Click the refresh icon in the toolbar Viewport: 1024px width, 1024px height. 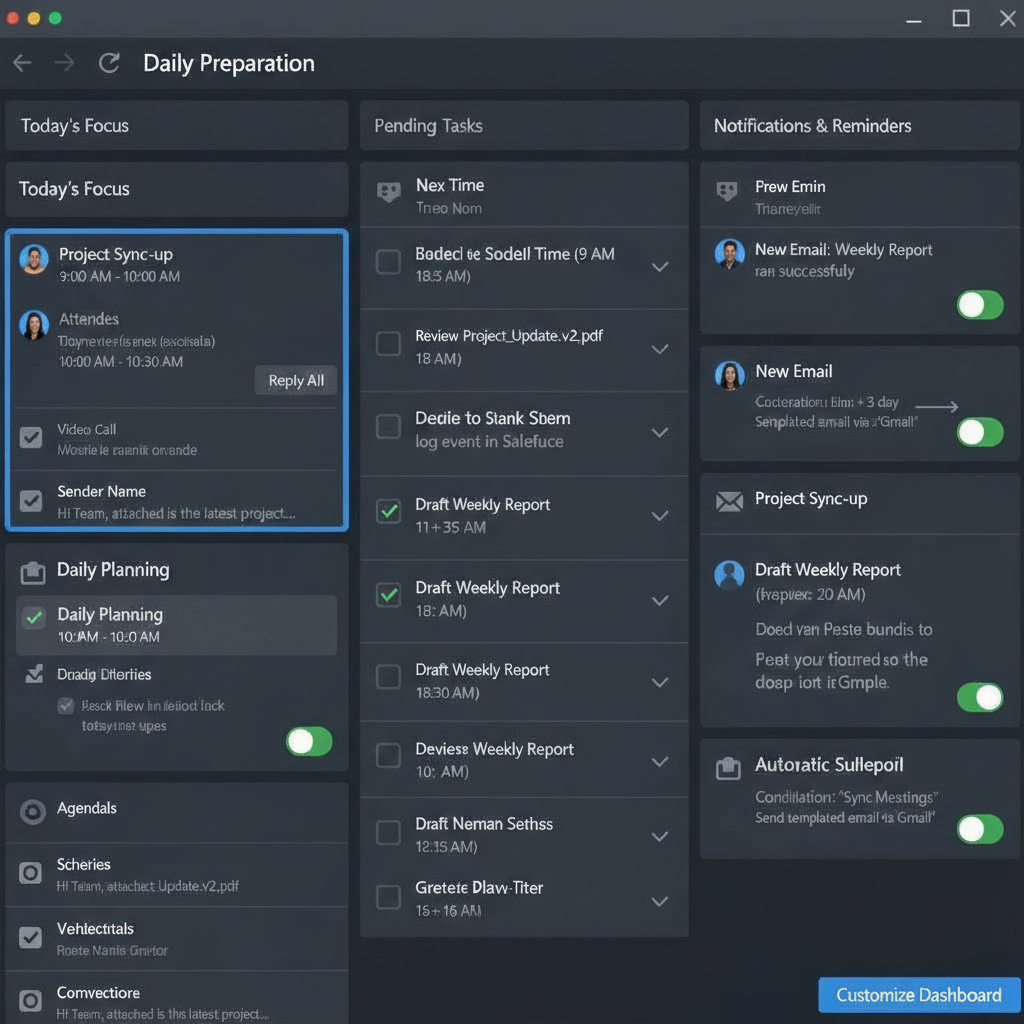tap(109, 63)
